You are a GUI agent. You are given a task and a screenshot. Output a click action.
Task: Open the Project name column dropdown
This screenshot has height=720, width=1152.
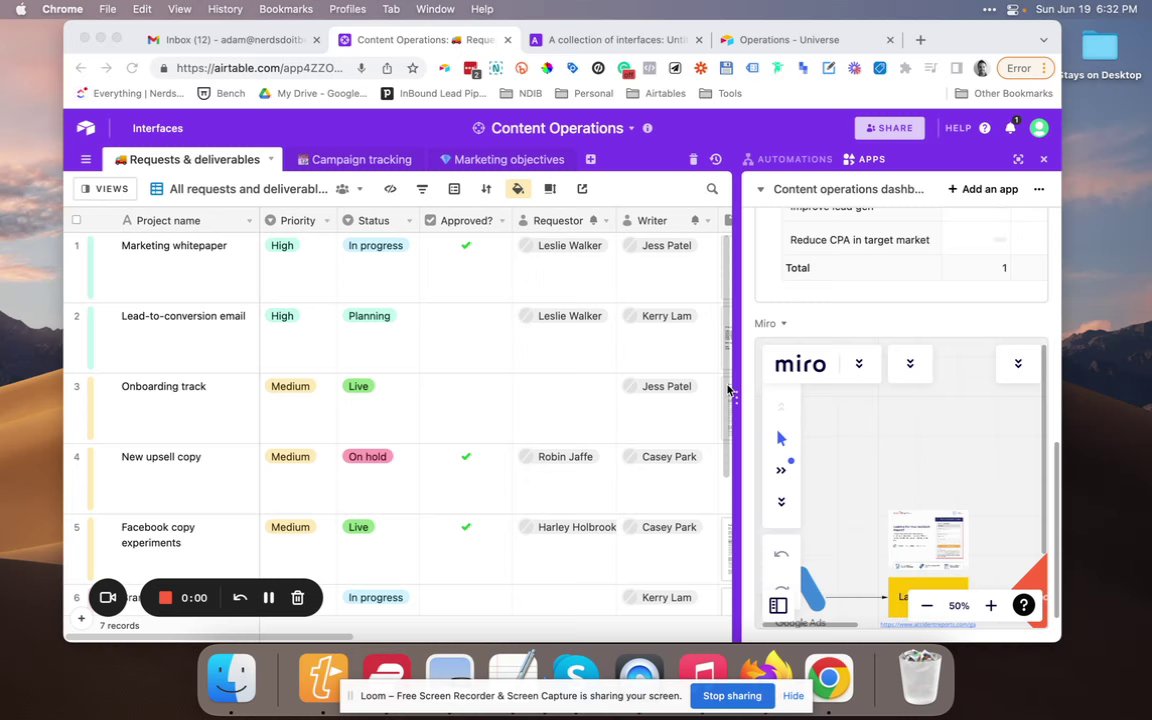pos(249,220)
